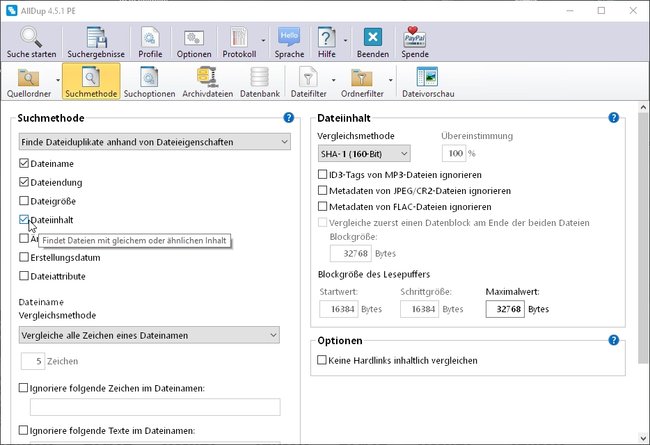Image resolution: width=650 pixels, height=445 pixels.
Task: Open the Dateifilter tab
Action: tap(308, 82)
